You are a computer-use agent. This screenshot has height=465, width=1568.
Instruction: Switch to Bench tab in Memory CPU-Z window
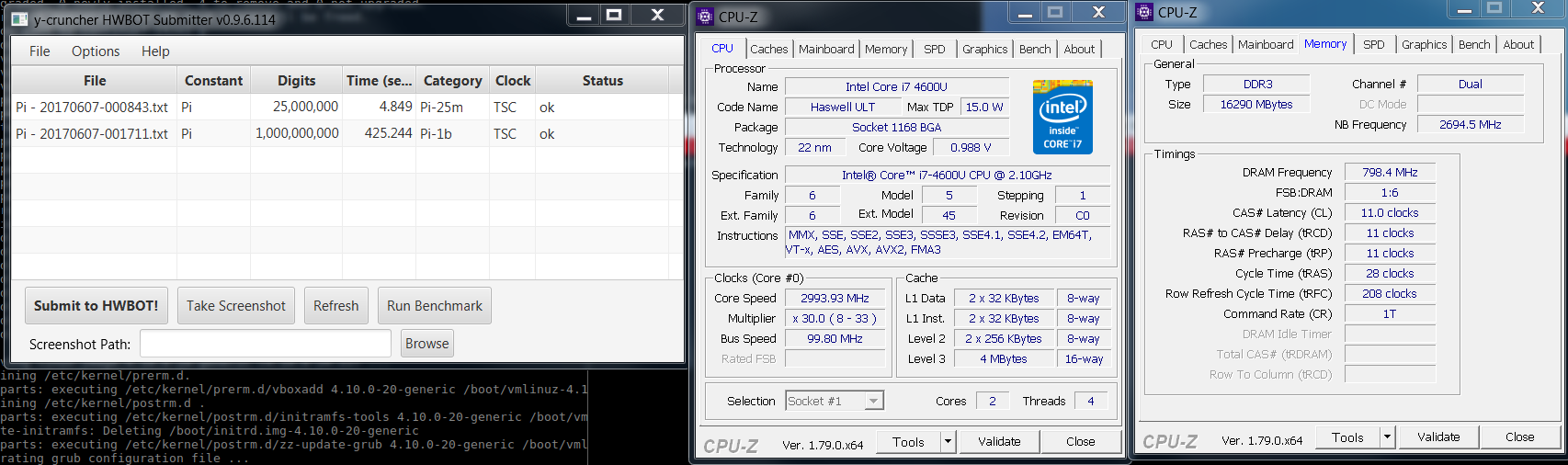[1474, 44]
